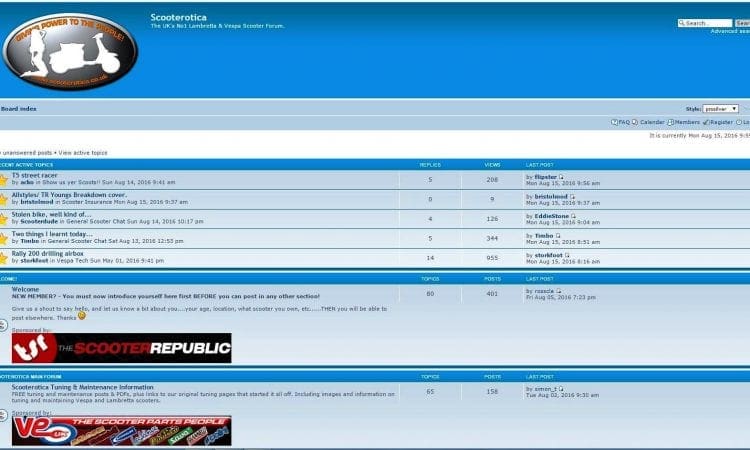Image resolution: width=750 pixels, height=450 pixels.
Task: Open the Advanced search link
Action: click(730, 31)
